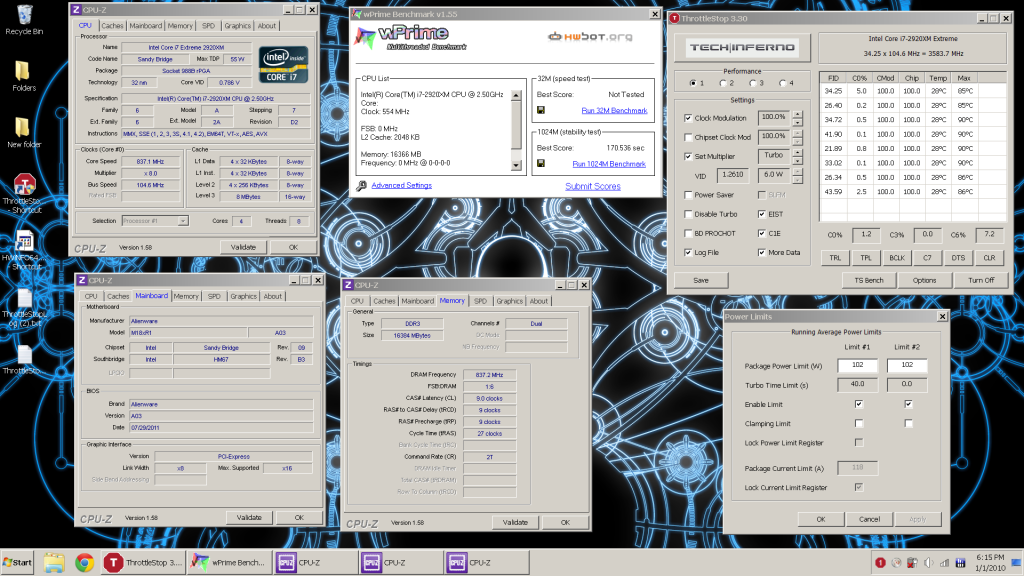Click the volume speaker tray icon
The width and height of the screenshot is (1024, 576).
coord(929,563)
